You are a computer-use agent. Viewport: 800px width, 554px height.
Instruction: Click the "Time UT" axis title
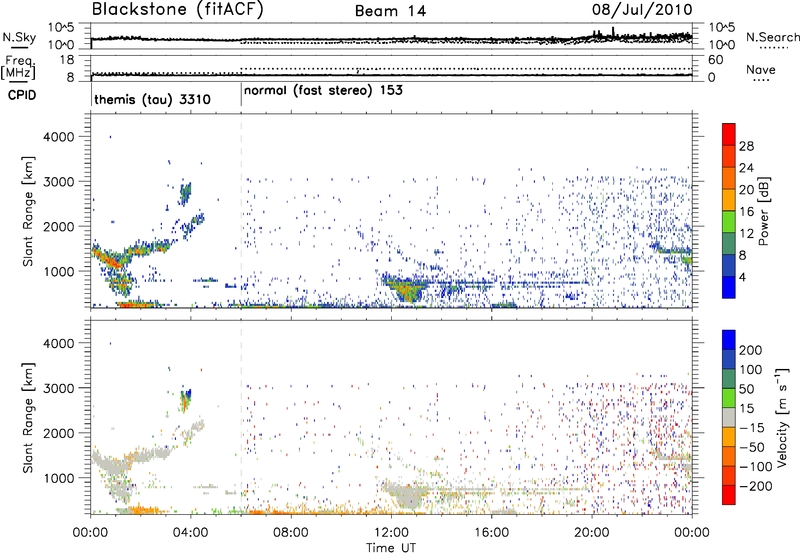click(x=391, y=547)
